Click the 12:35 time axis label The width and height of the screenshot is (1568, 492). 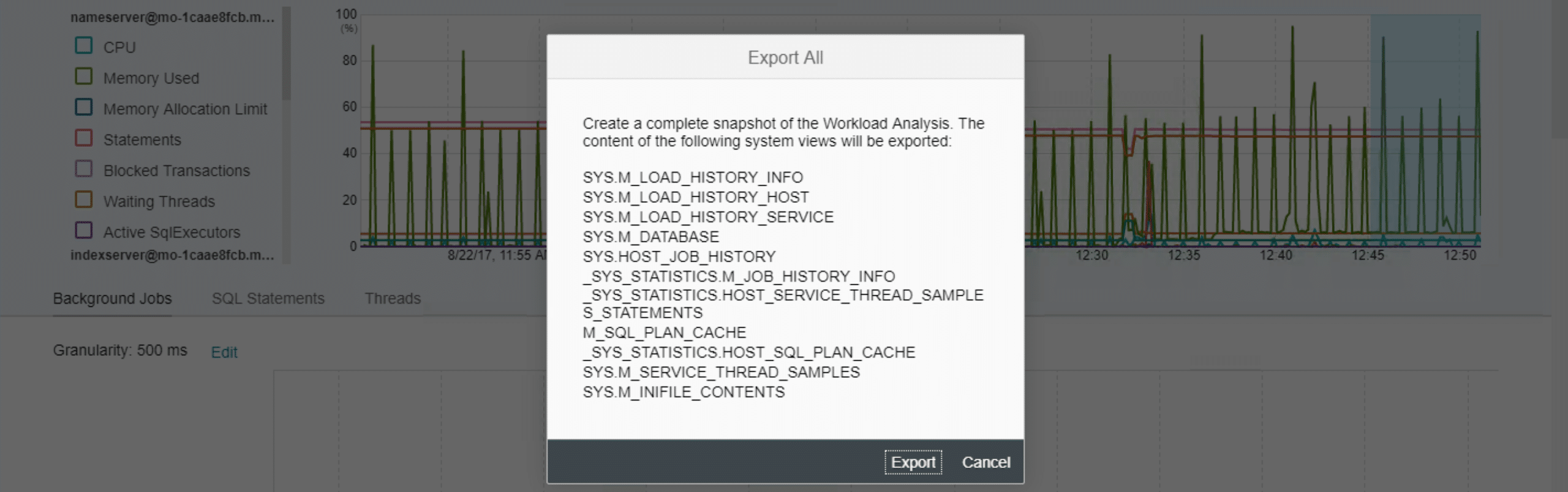1183,255
